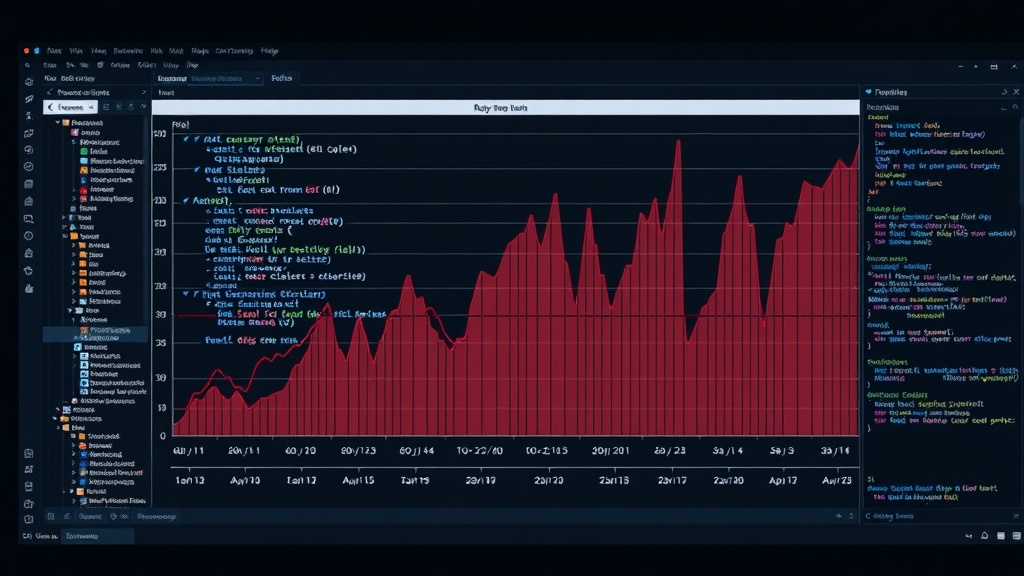
Task: Switch to the tab right of the combo box
Action: (x=281, y=78)
